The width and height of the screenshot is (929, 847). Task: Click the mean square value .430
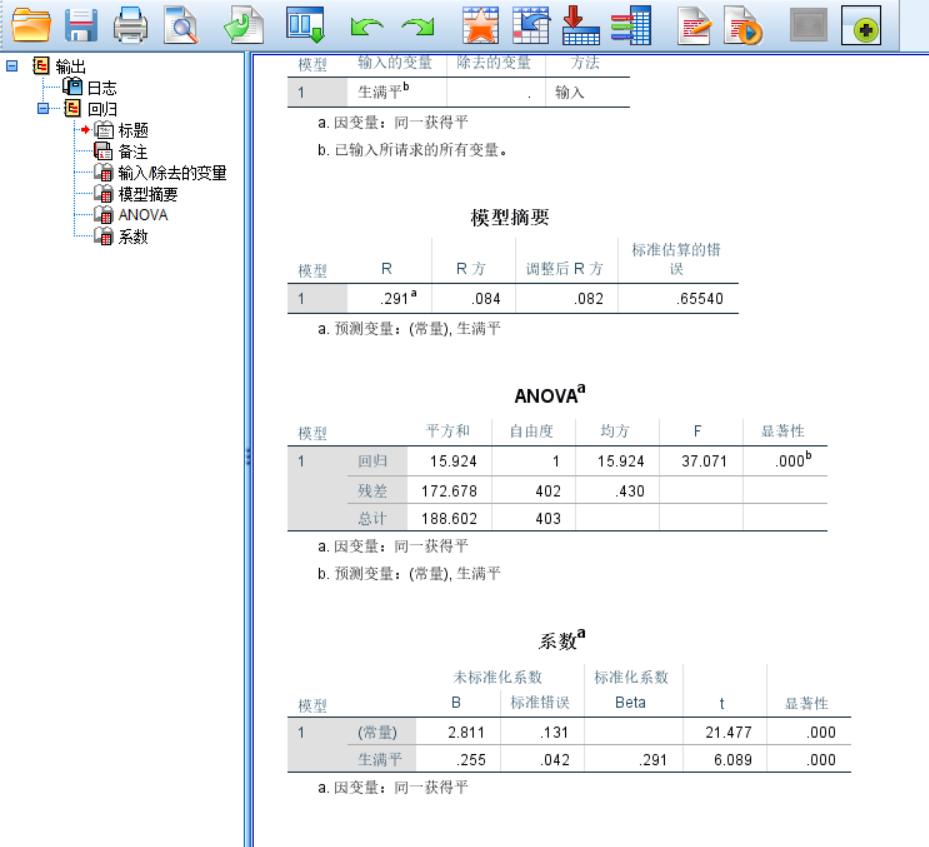coord(630,491)
